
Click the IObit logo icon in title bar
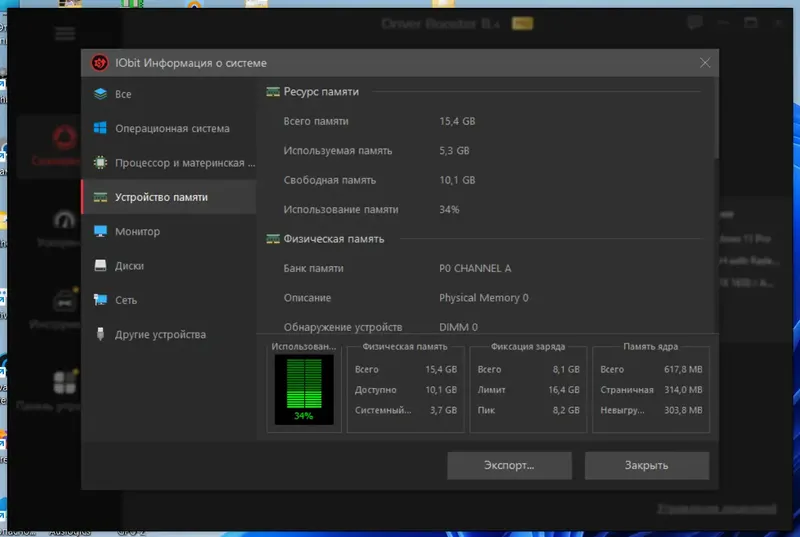point(99,63)
